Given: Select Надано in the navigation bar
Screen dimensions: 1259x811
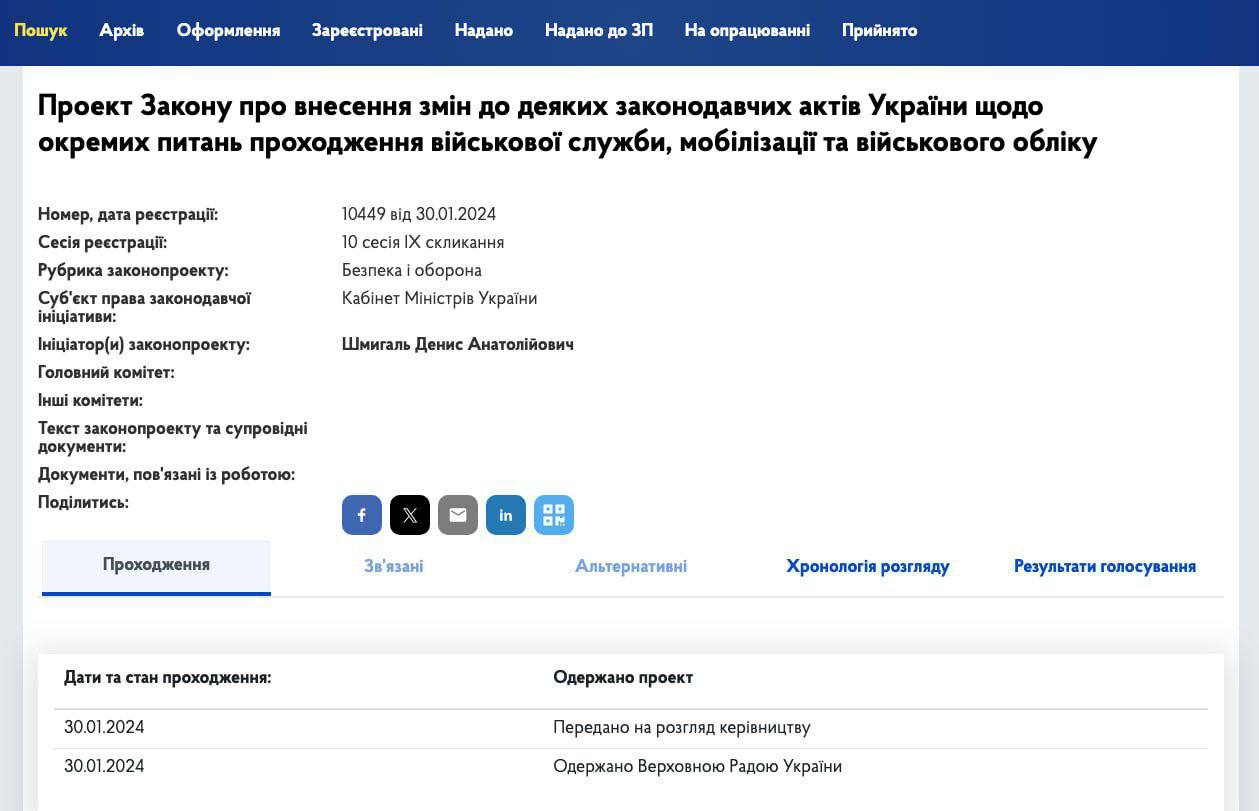Looking at the screenshot, I should coord(483,30).
